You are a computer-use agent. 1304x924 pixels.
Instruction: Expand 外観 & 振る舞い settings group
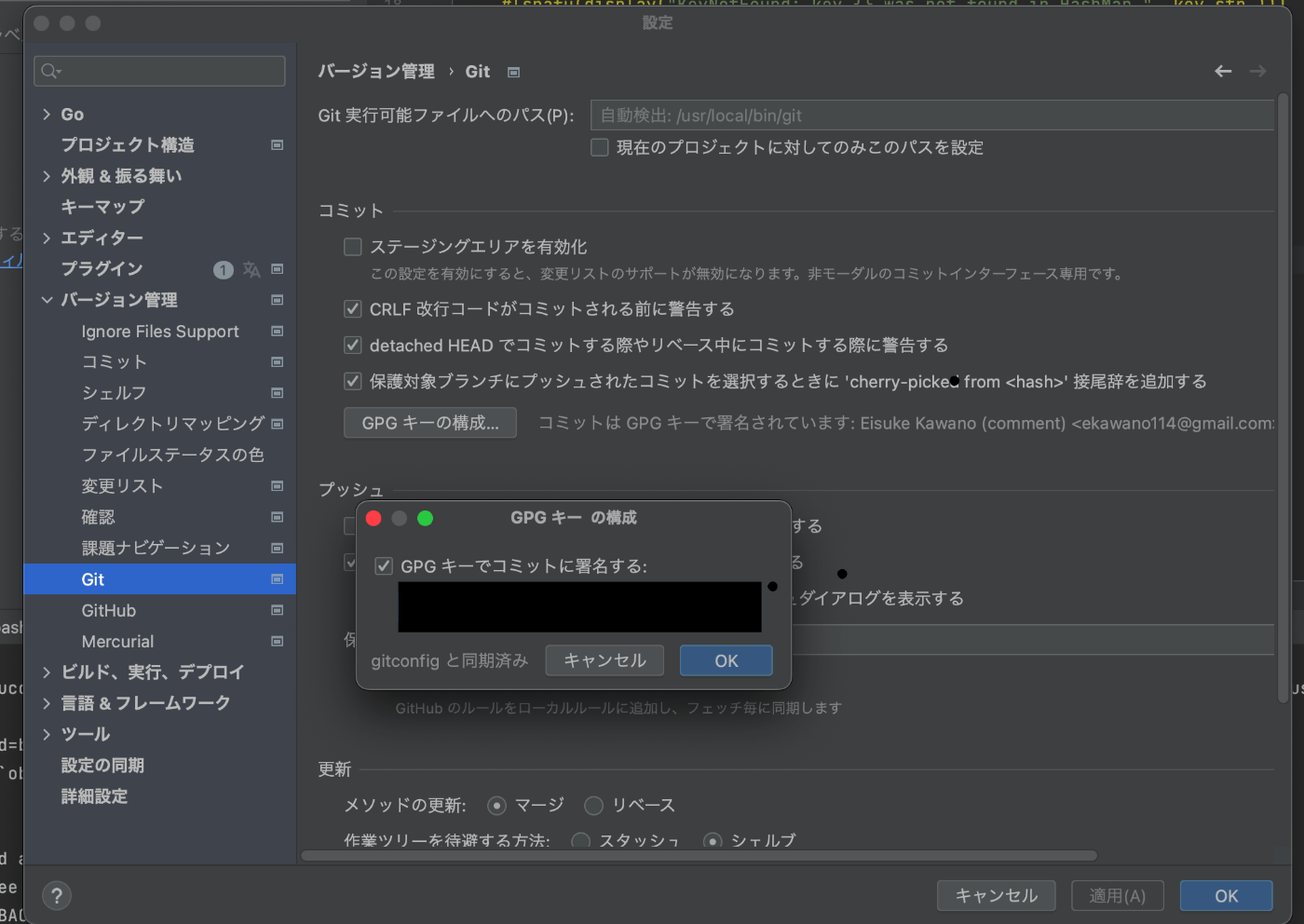(47, 176)
